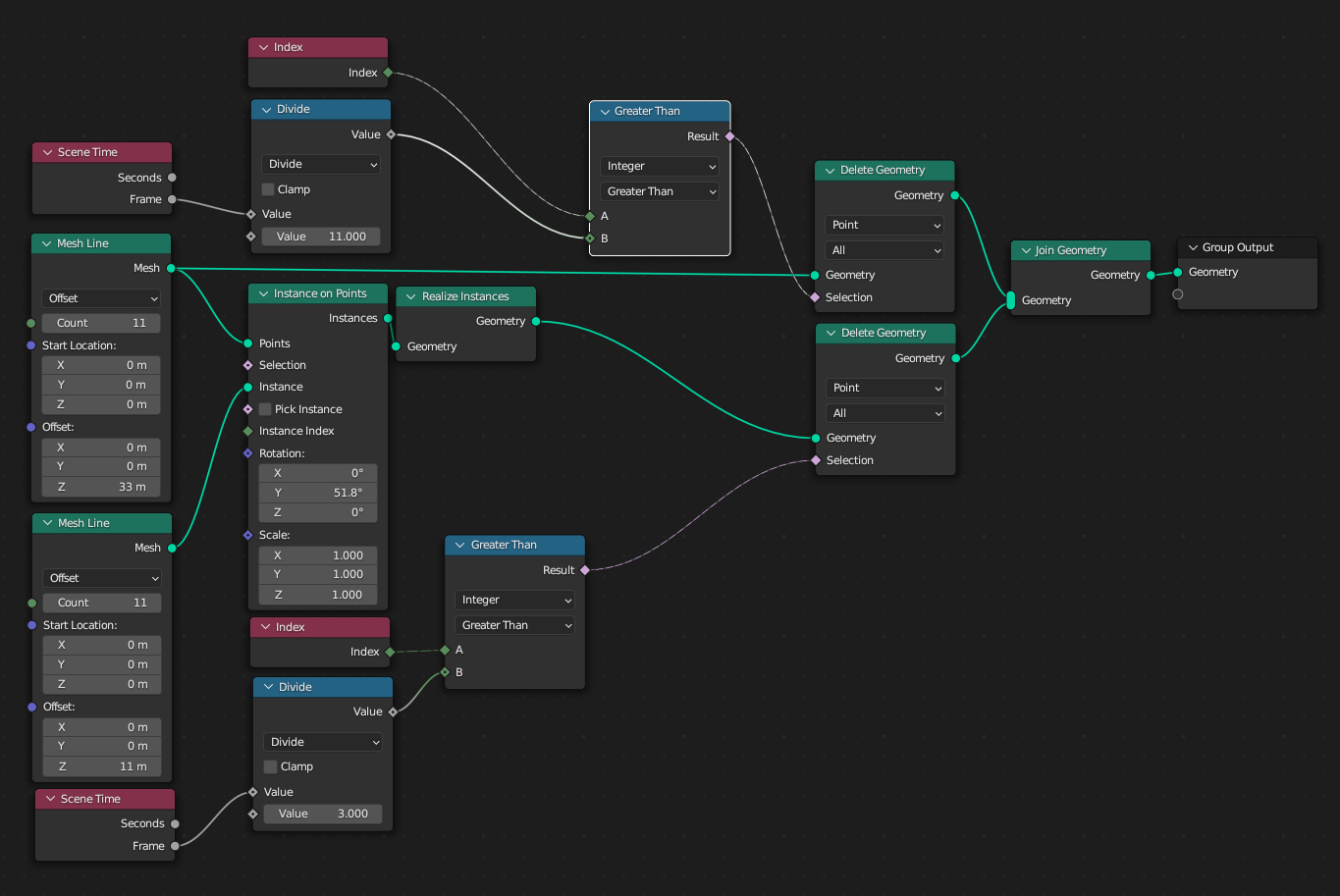The image size is (1340, 896).
Task: Click the Rotation Y 51.8° field
Action: [318, 493]
